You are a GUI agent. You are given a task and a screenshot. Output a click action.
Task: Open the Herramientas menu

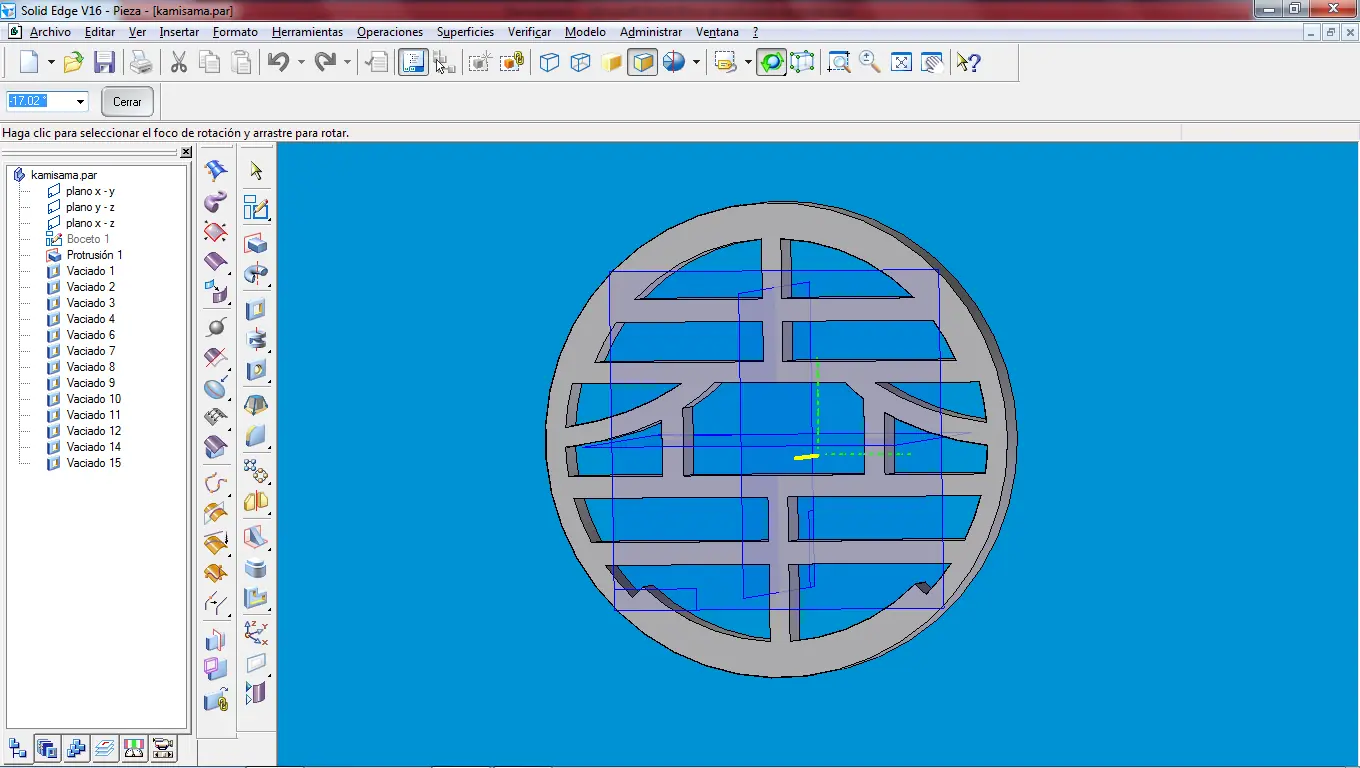tap(307, 32)
